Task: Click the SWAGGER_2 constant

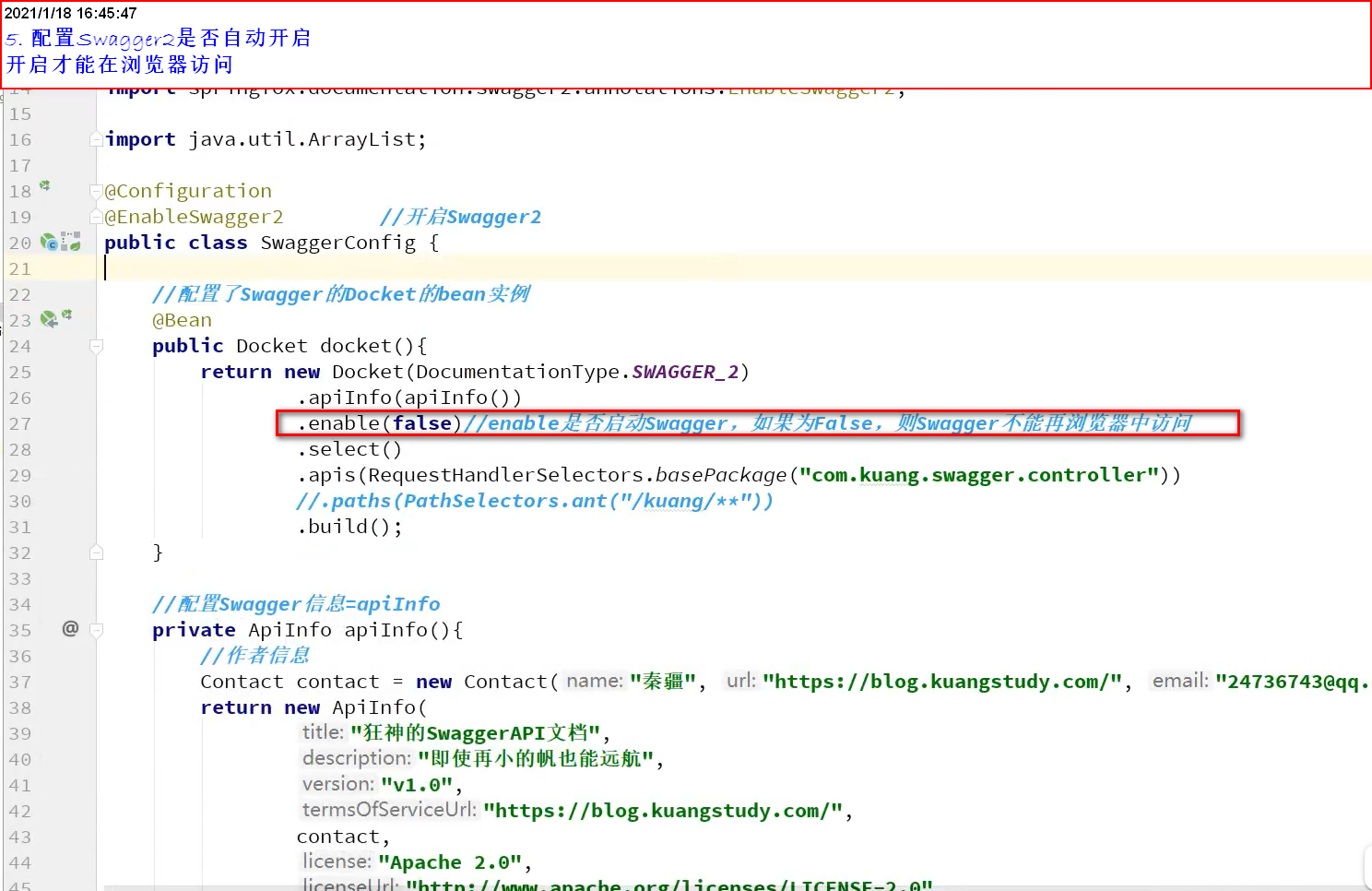Action: click(x=685, y=372)
